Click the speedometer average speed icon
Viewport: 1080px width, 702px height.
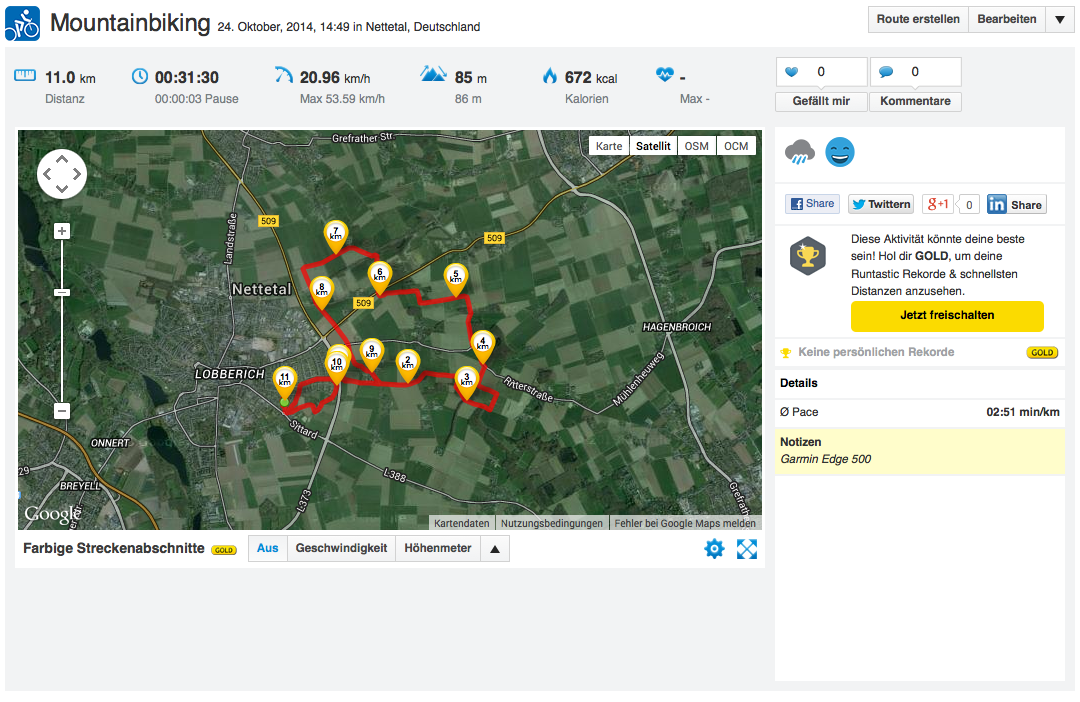click(284, 74)
